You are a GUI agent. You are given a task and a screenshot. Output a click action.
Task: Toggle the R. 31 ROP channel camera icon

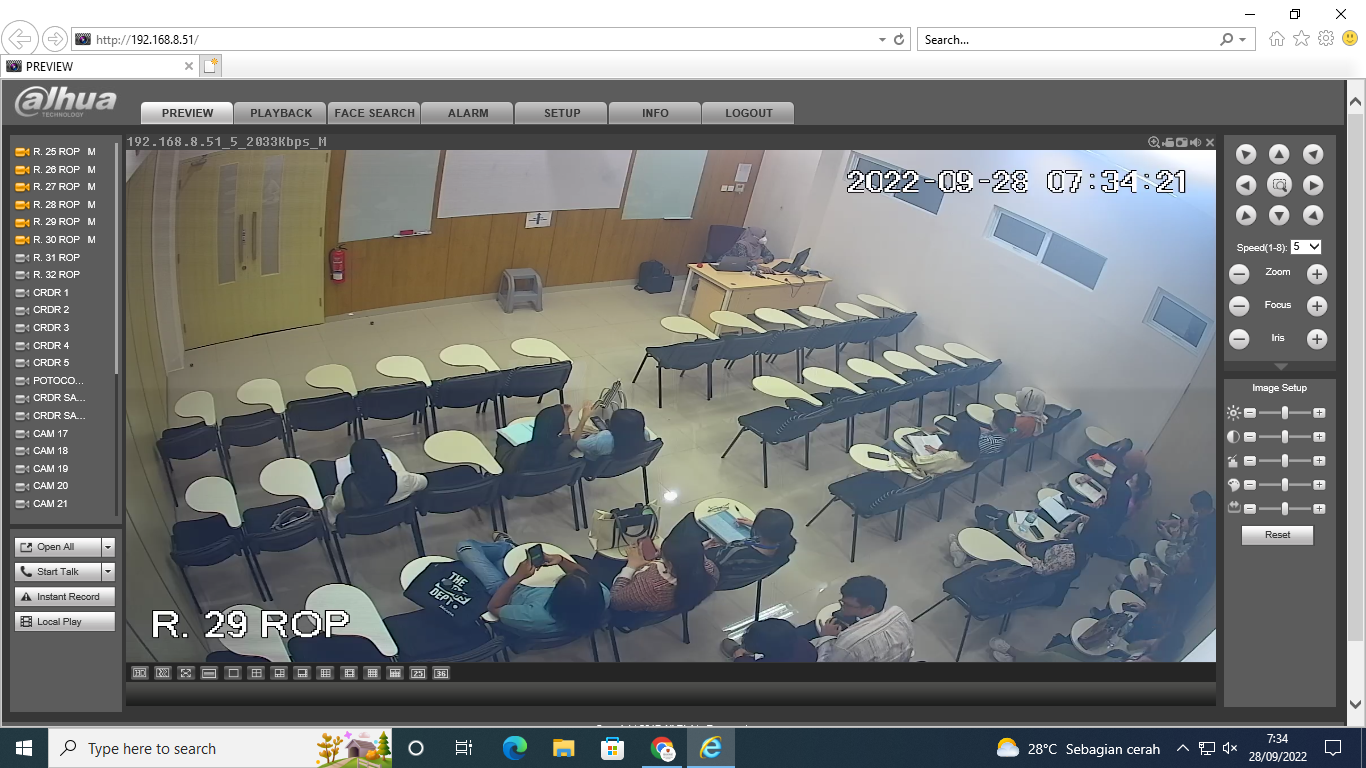pyautogui.click(x=22, y=258)
